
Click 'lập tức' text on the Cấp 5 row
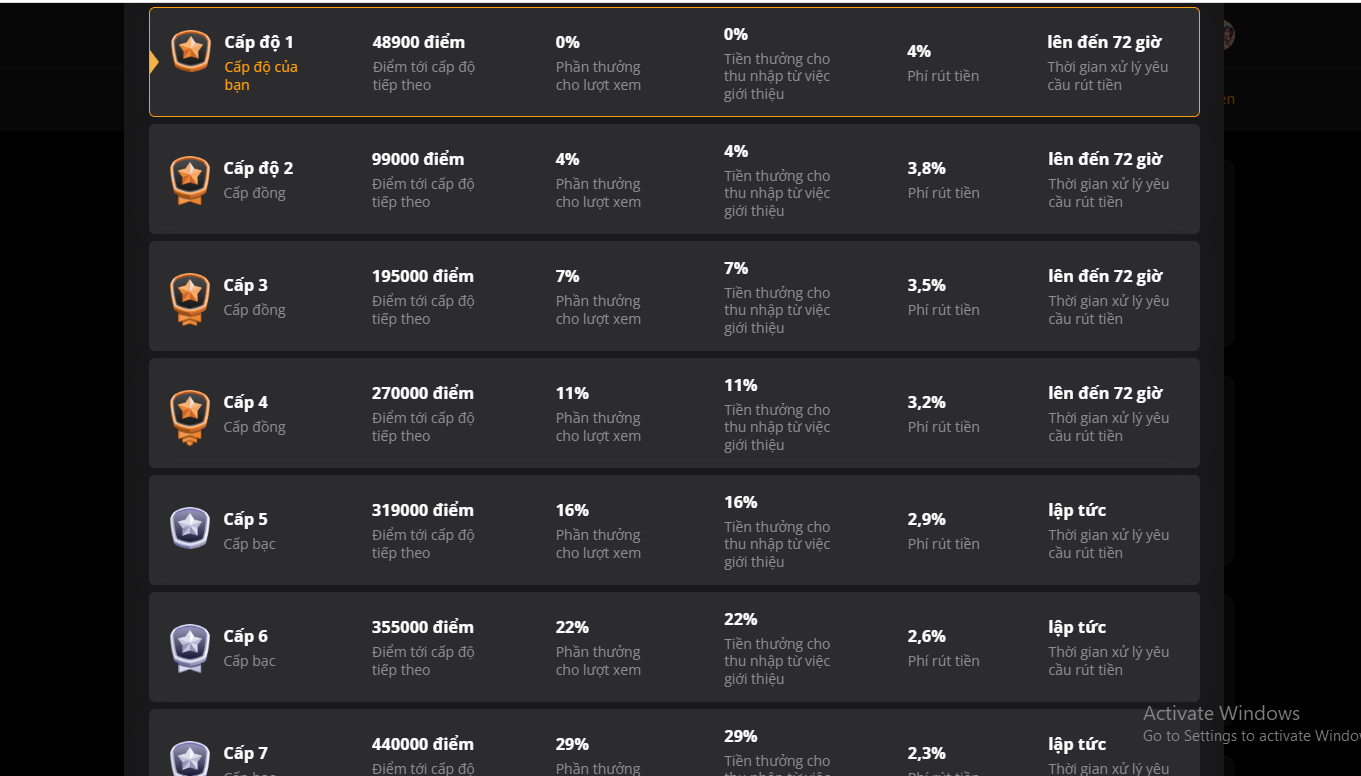click(x=1077, y=510)
